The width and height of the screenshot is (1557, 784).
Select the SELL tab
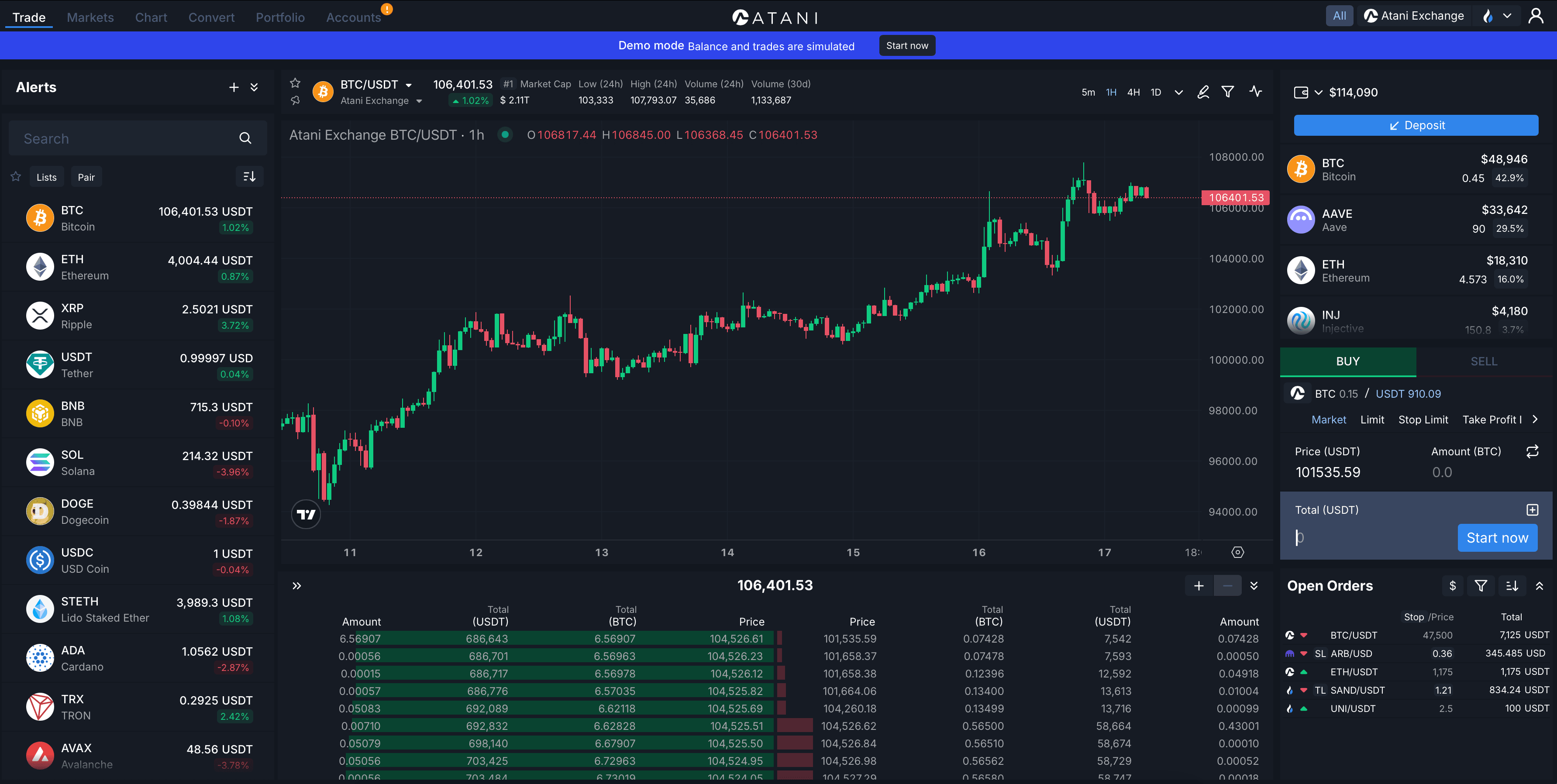pos(1483,361)
